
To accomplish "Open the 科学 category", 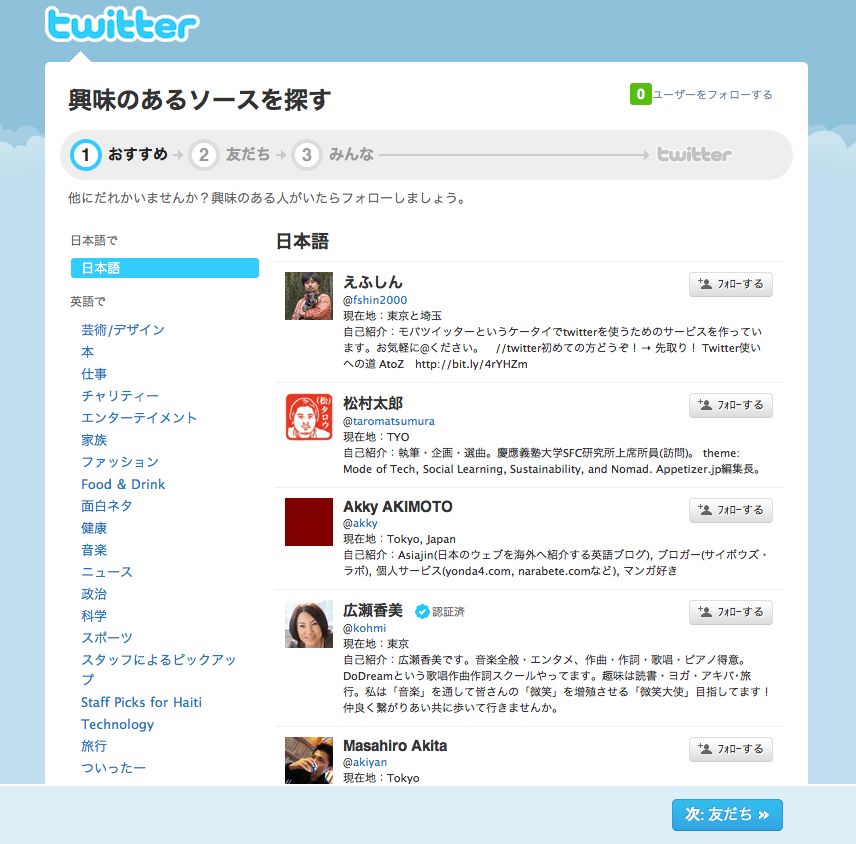I will coord(94,616).
